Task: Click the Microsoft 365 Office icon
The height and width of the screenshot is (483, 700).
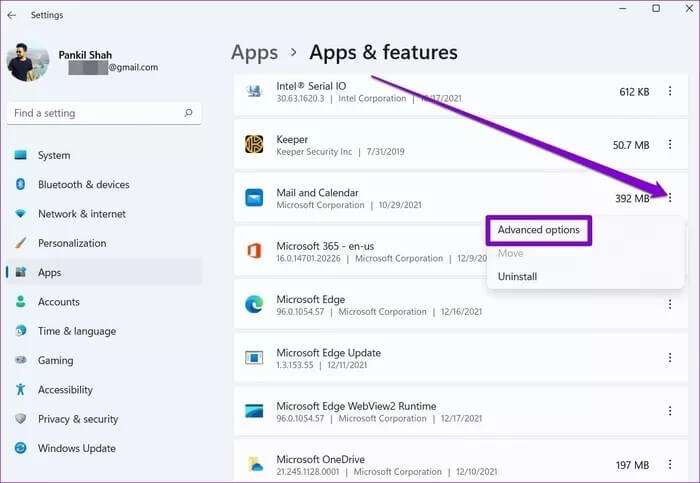Action: point(254,251)
